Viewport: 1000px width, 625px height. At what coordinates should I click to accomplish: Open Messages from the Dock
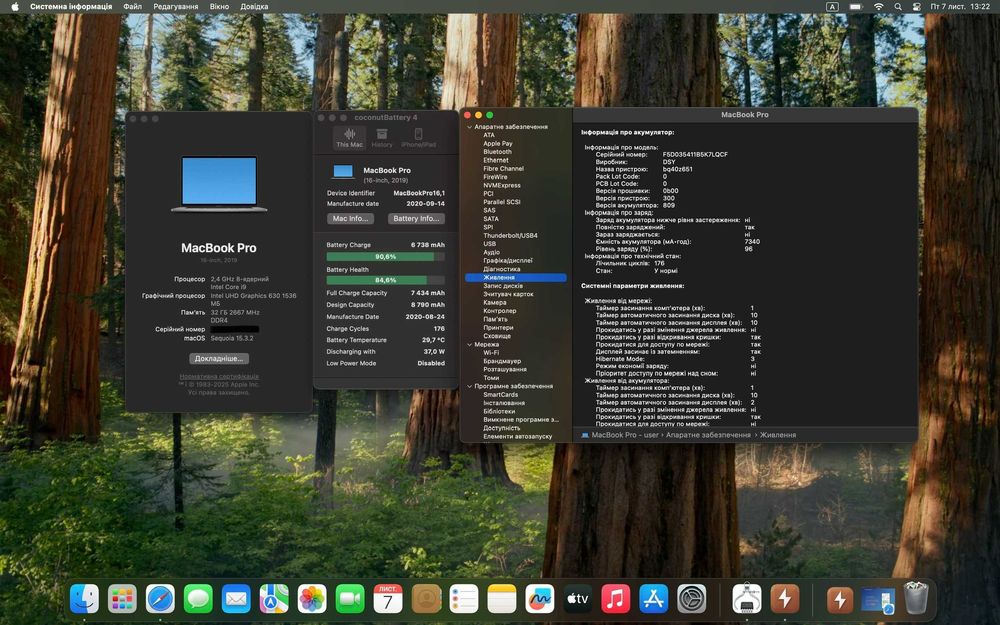point(198,599)
